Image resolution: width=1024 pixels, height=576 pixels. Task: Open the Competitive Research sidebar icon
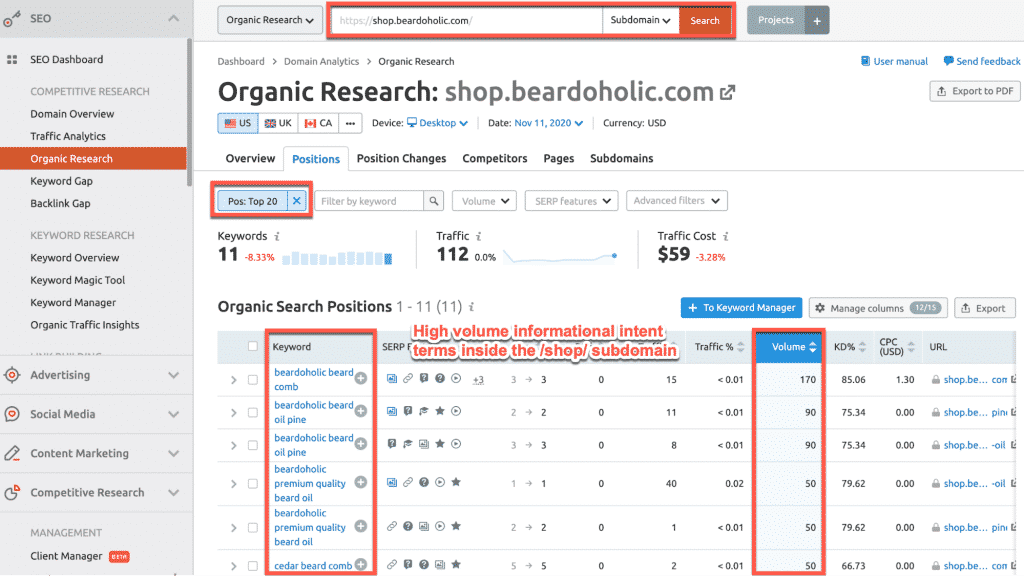12,492
